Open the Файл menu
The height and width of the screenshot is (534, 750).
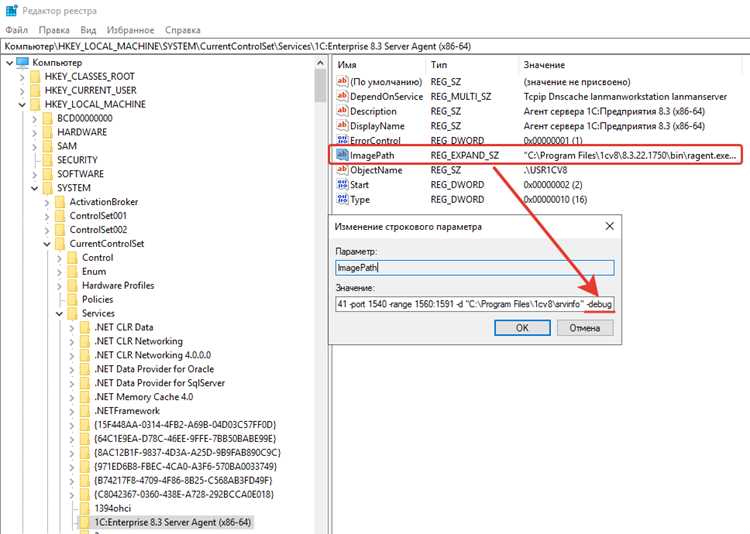point(17,30)
